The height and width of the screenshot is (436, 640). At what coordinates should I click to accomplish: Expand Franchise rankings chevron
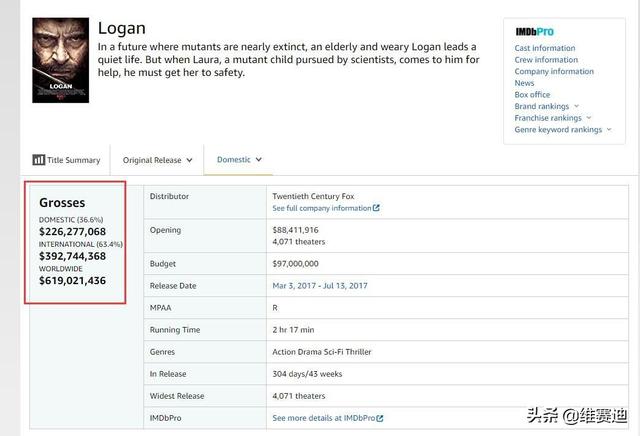(589, 118)
